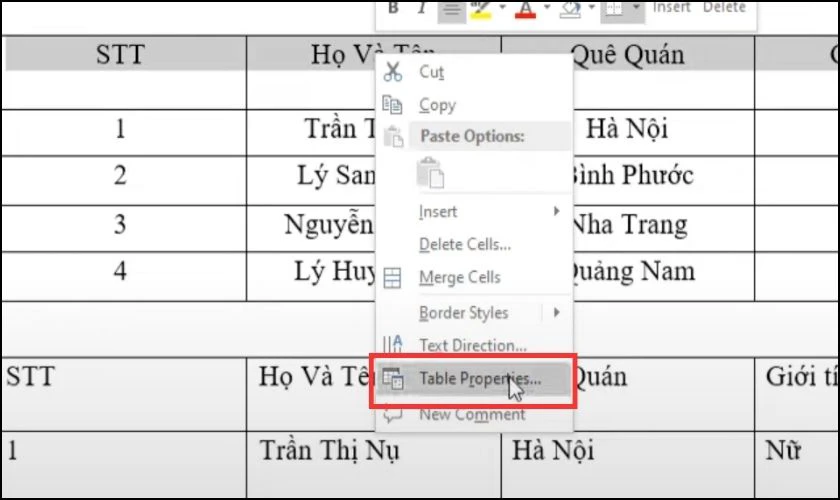
Task: Click the Cut scissors icon
Action: [x=393, y=72]
